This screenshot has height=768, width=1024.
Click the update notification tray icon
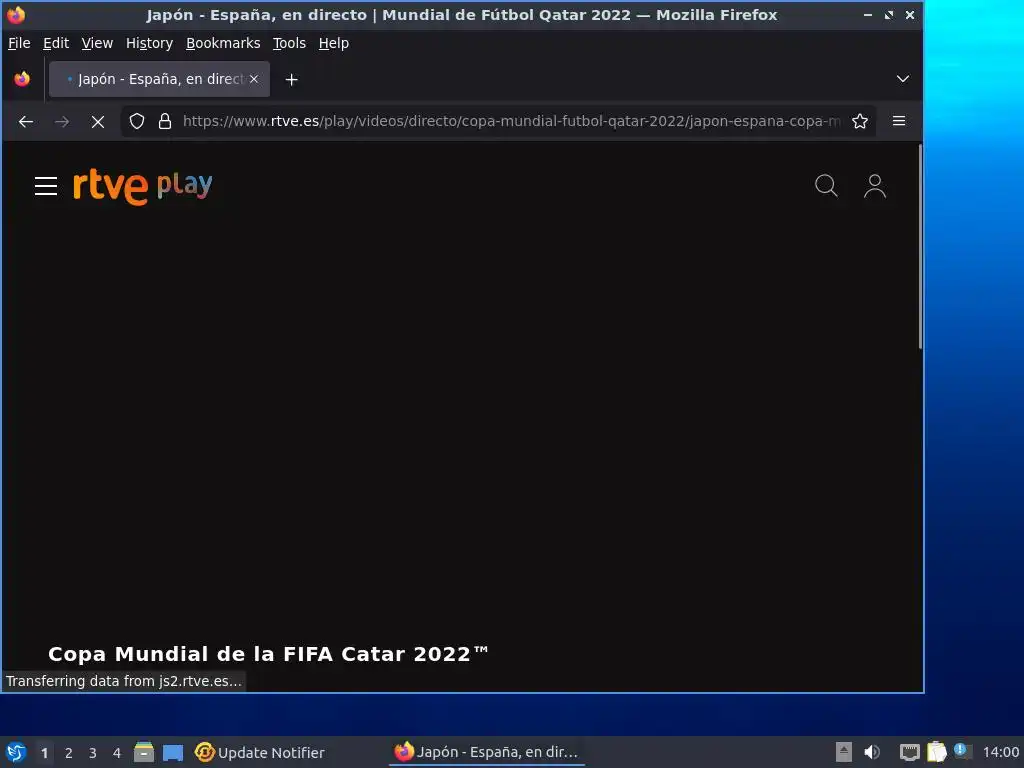(961, 750)
